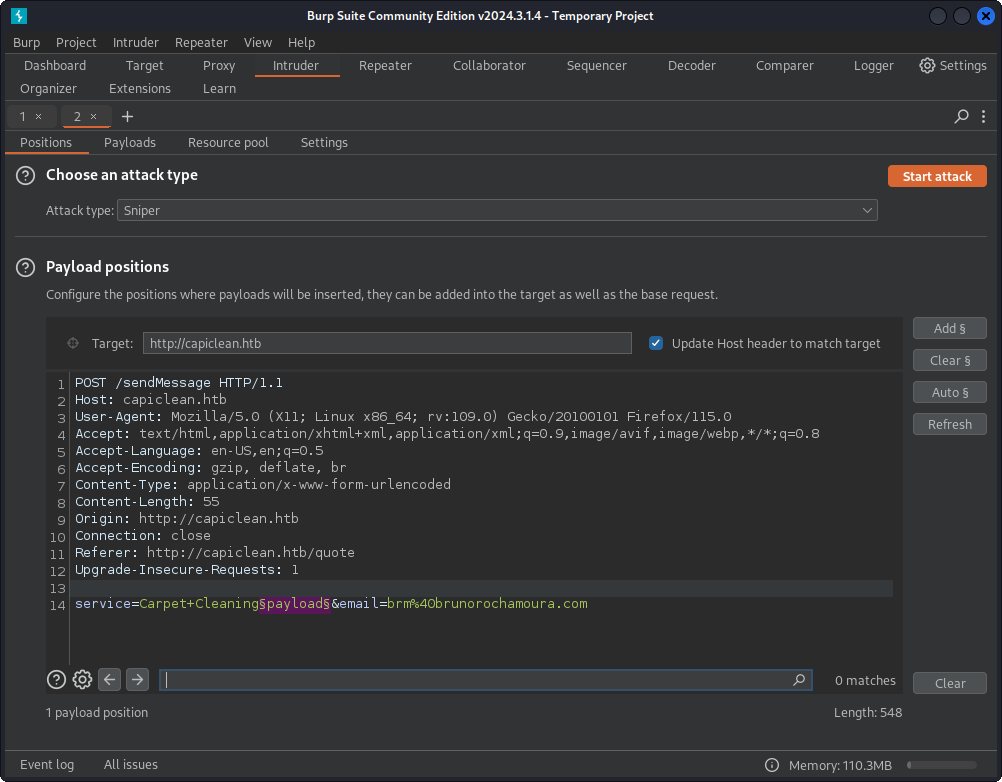The image size is (1002, 782).
Task: Click the search magnifier above attack tabs
Action: 961,116
